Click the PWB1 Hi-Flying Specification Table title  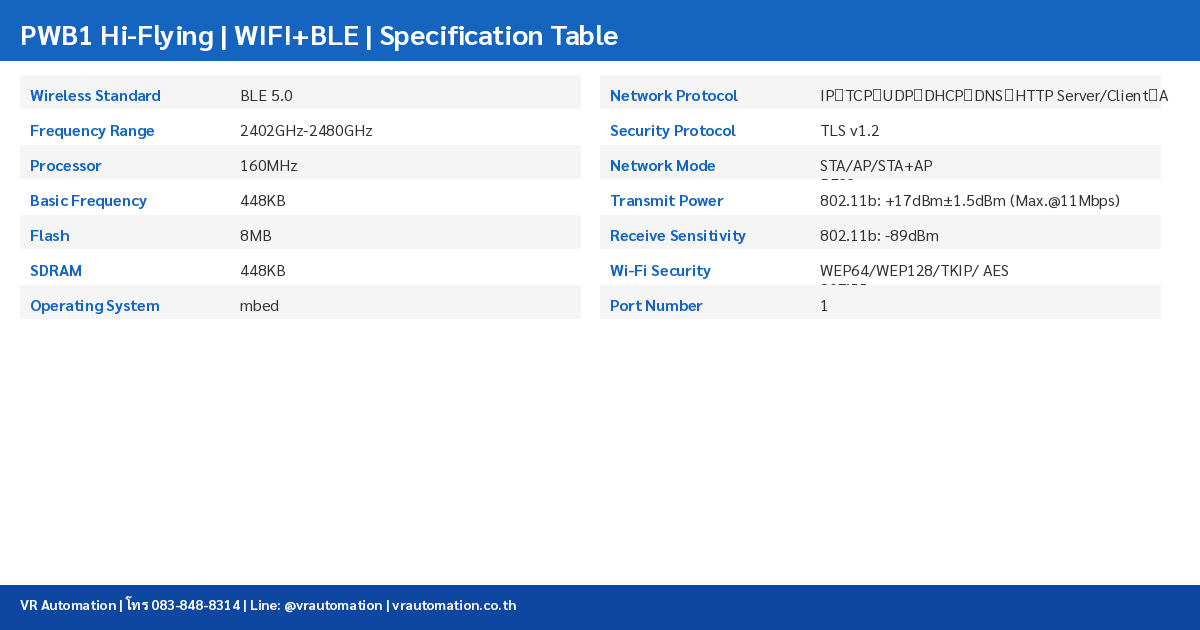[319, 36]
